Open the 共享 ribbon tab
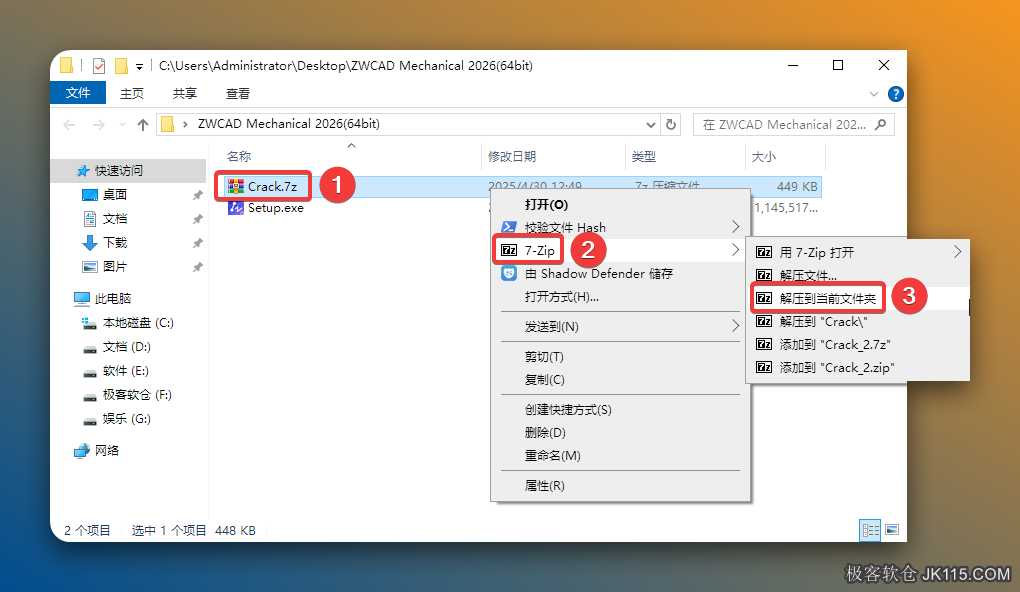 (185, 94)
